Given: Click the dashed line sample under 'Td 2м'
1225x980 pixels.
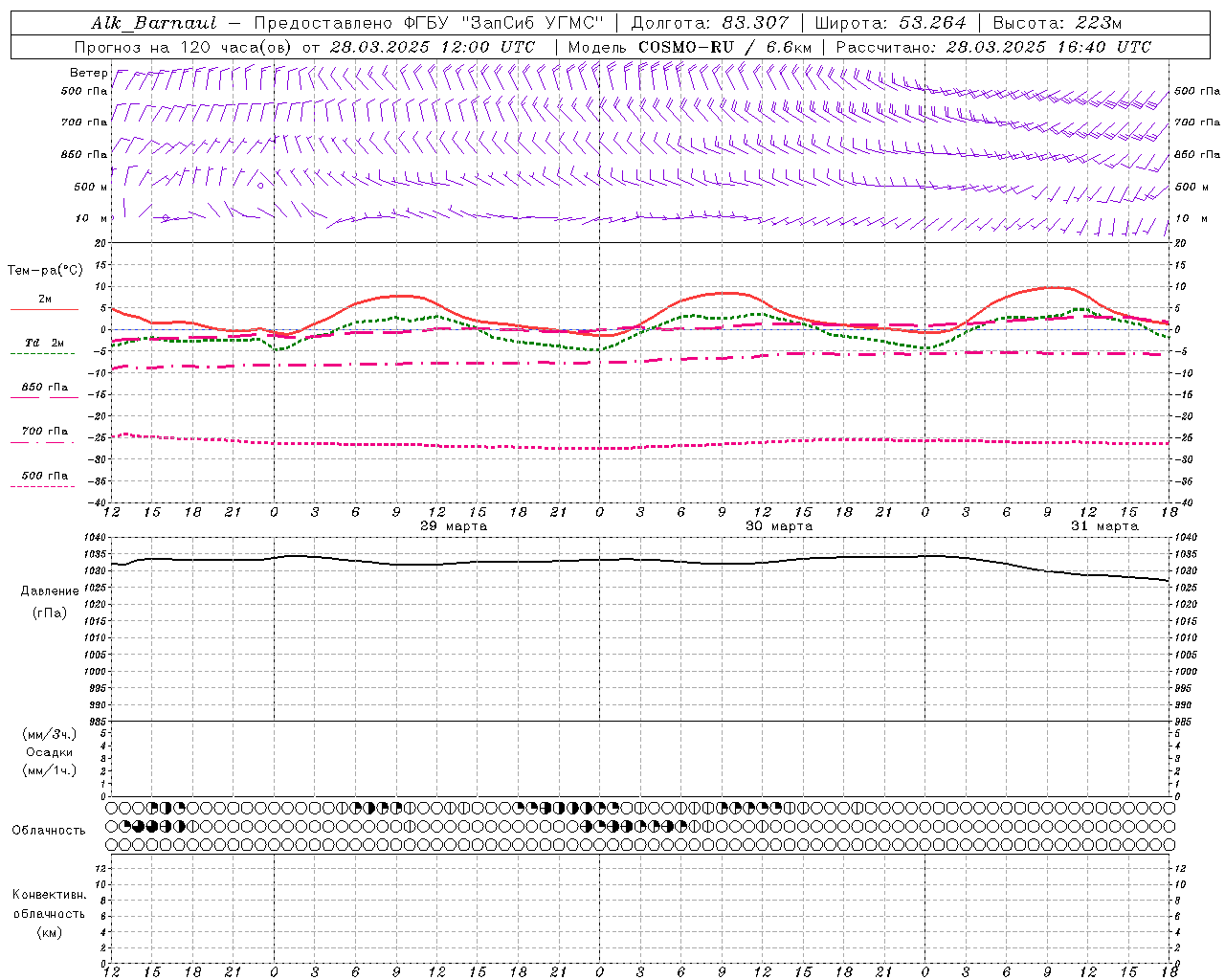Looking at the screenshot, I should pyautogui.click(x=43, y=353).
